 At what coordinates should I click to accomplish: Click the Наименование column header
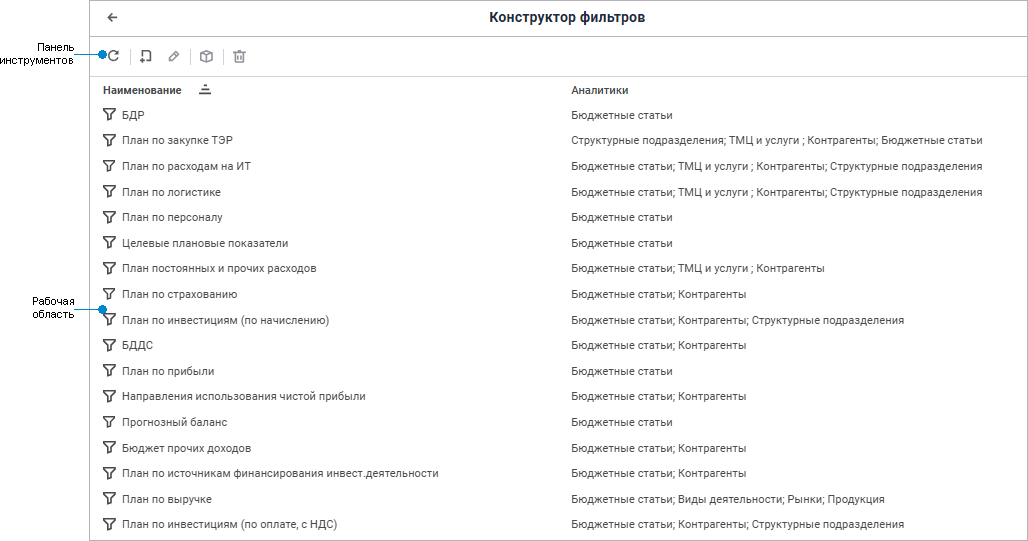(x=142, y=90)
